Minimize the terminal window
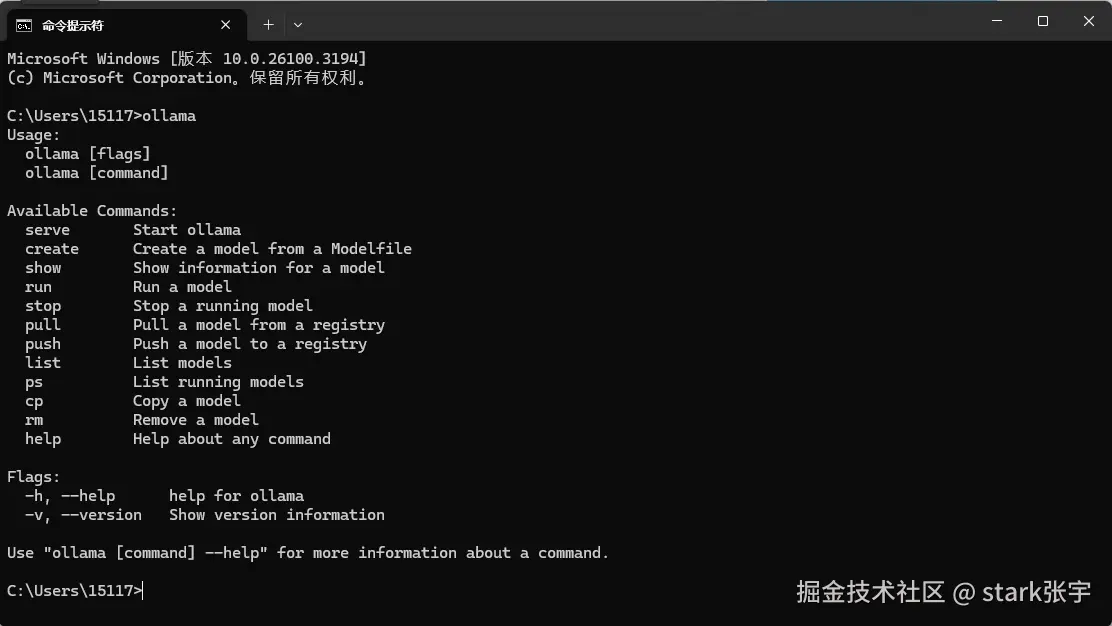 coord(996,21)
